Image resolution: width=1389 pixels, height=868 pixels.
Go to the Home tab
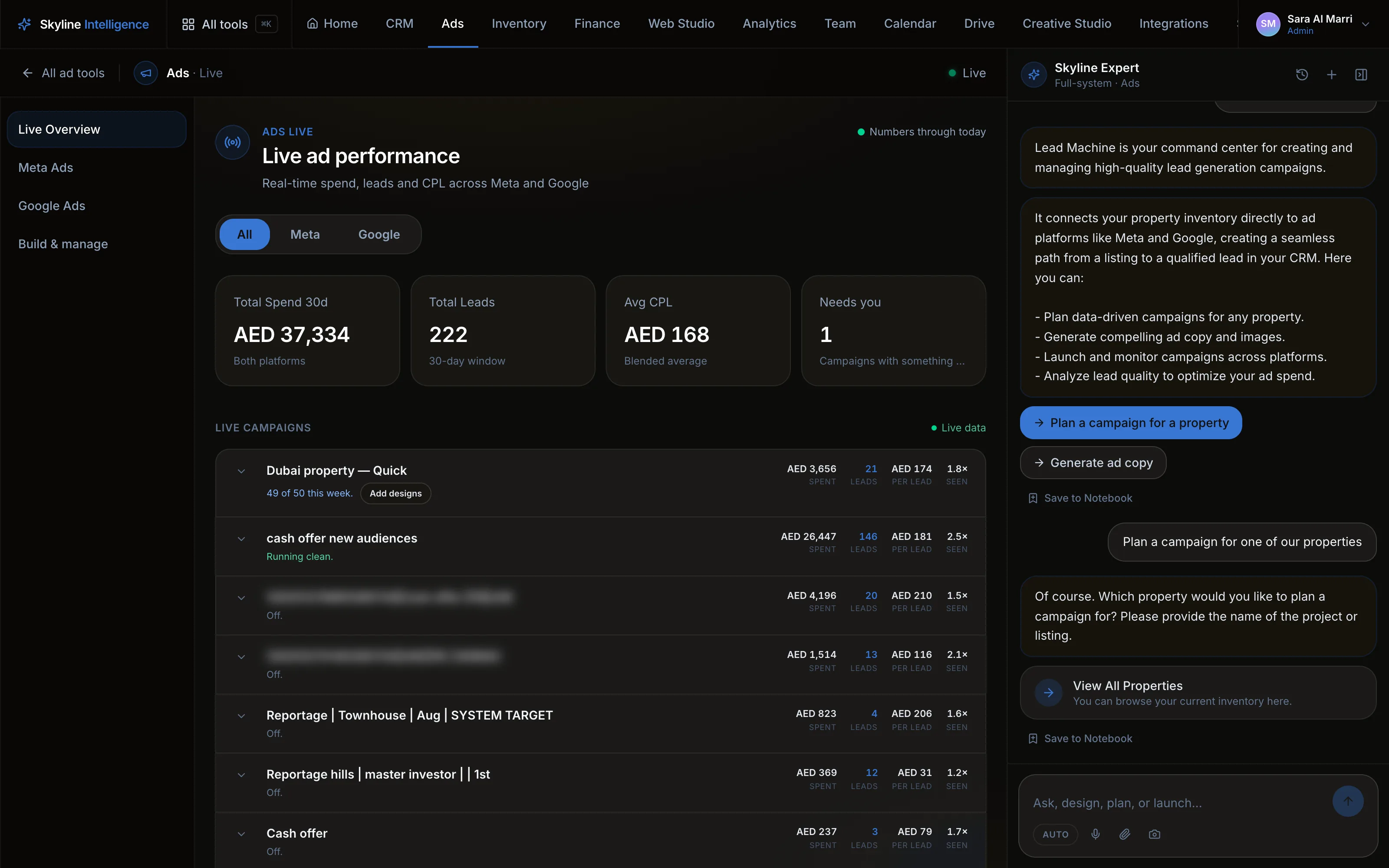[x=332, y=23]
